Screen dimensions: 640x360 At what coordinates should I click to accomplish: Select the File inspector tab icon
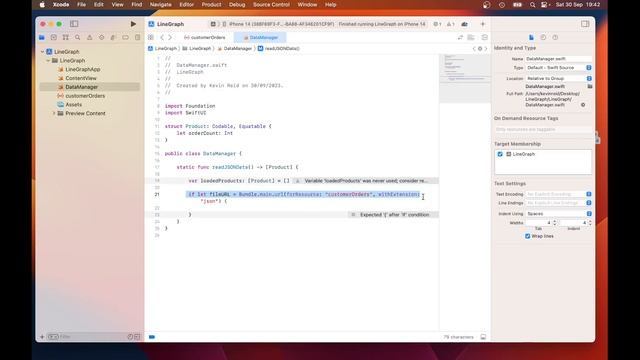(531, 38)
